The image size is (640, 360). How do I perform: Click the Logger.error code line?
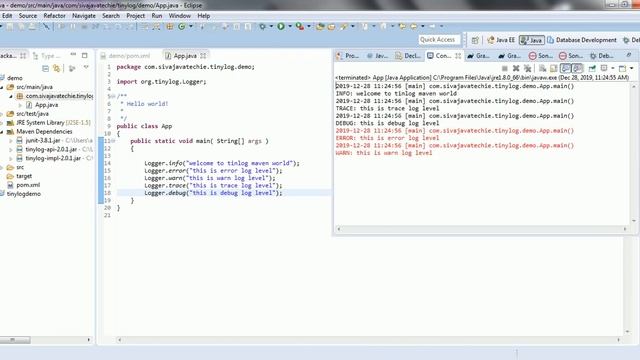click(x=213, y=171)
